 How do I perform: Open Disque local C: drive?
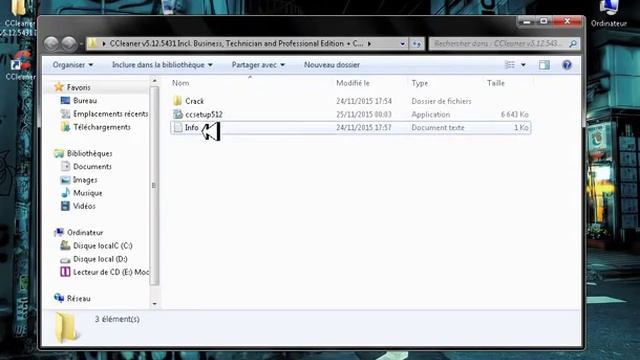click(102, 246)
